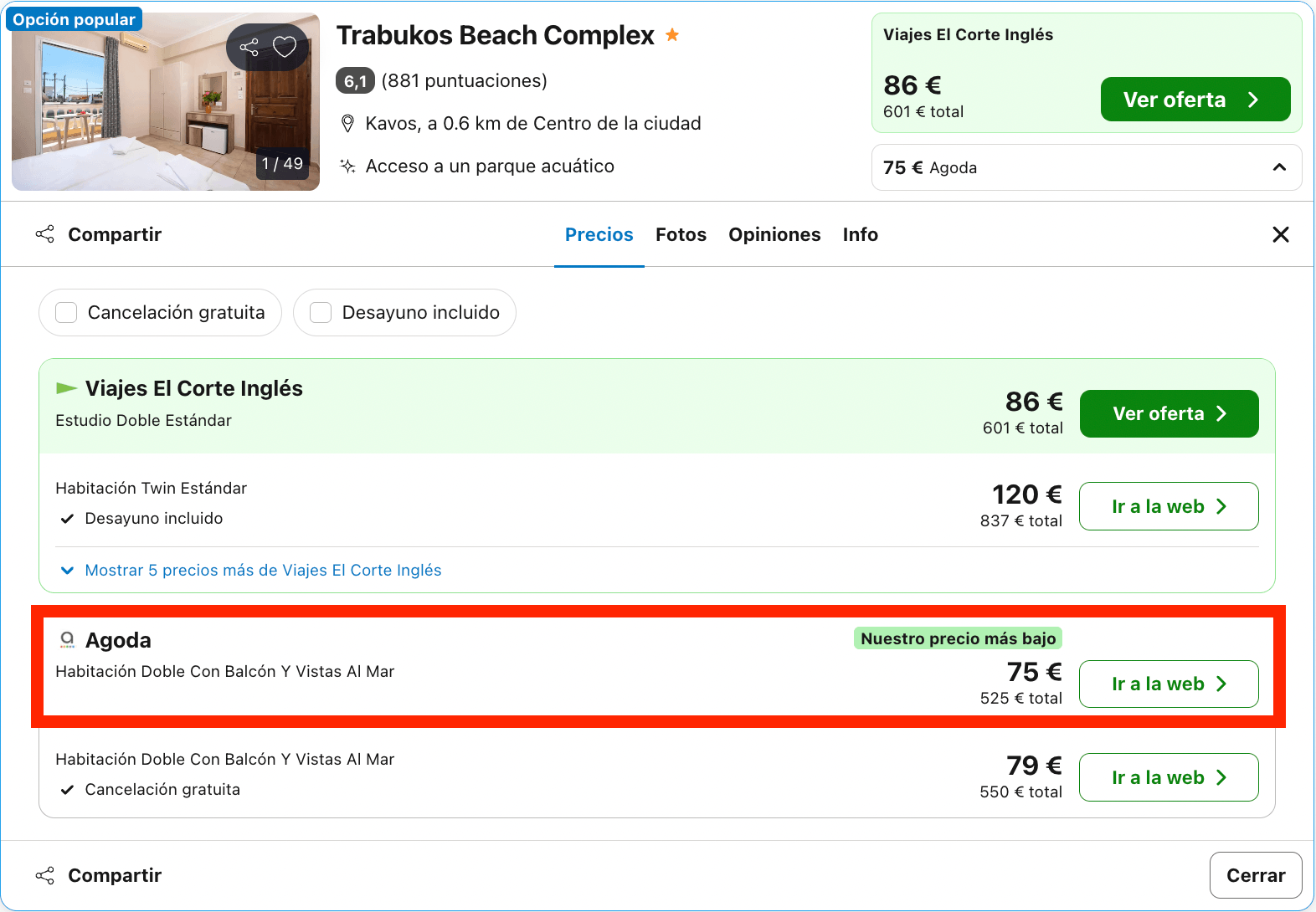The height and width of the screenshot is (912, 1316).
Task: Open the Fotos tab
Action: click(681, 234)
